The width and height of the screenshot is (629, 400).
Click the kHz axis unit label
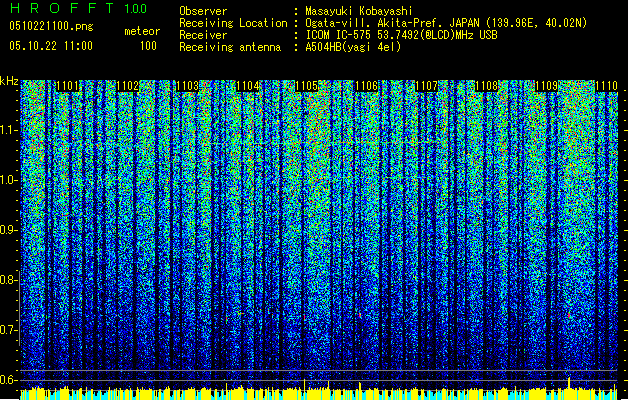pos(10,80)
